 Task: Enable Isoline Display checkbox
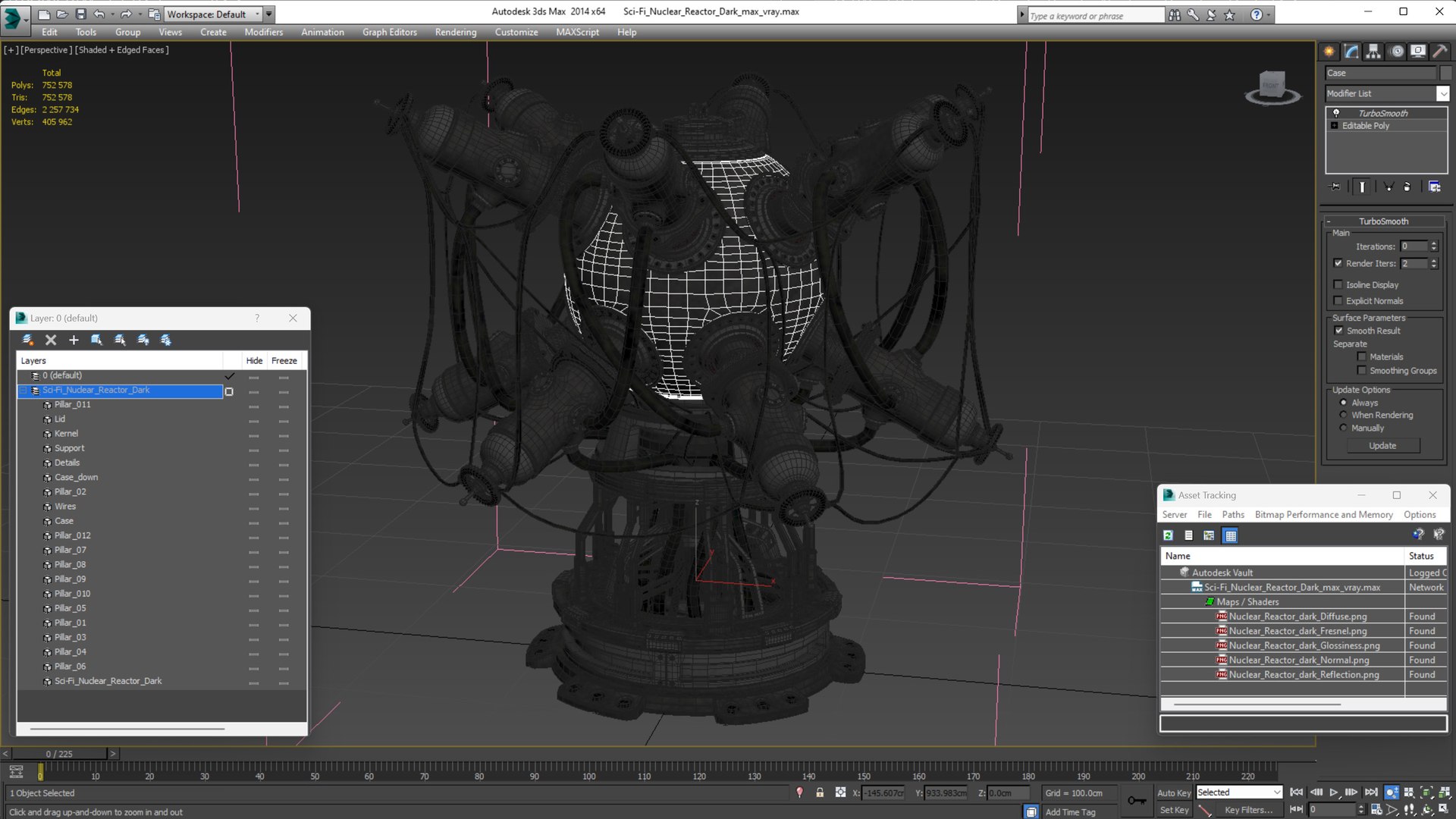click(x=1338, y=284)
